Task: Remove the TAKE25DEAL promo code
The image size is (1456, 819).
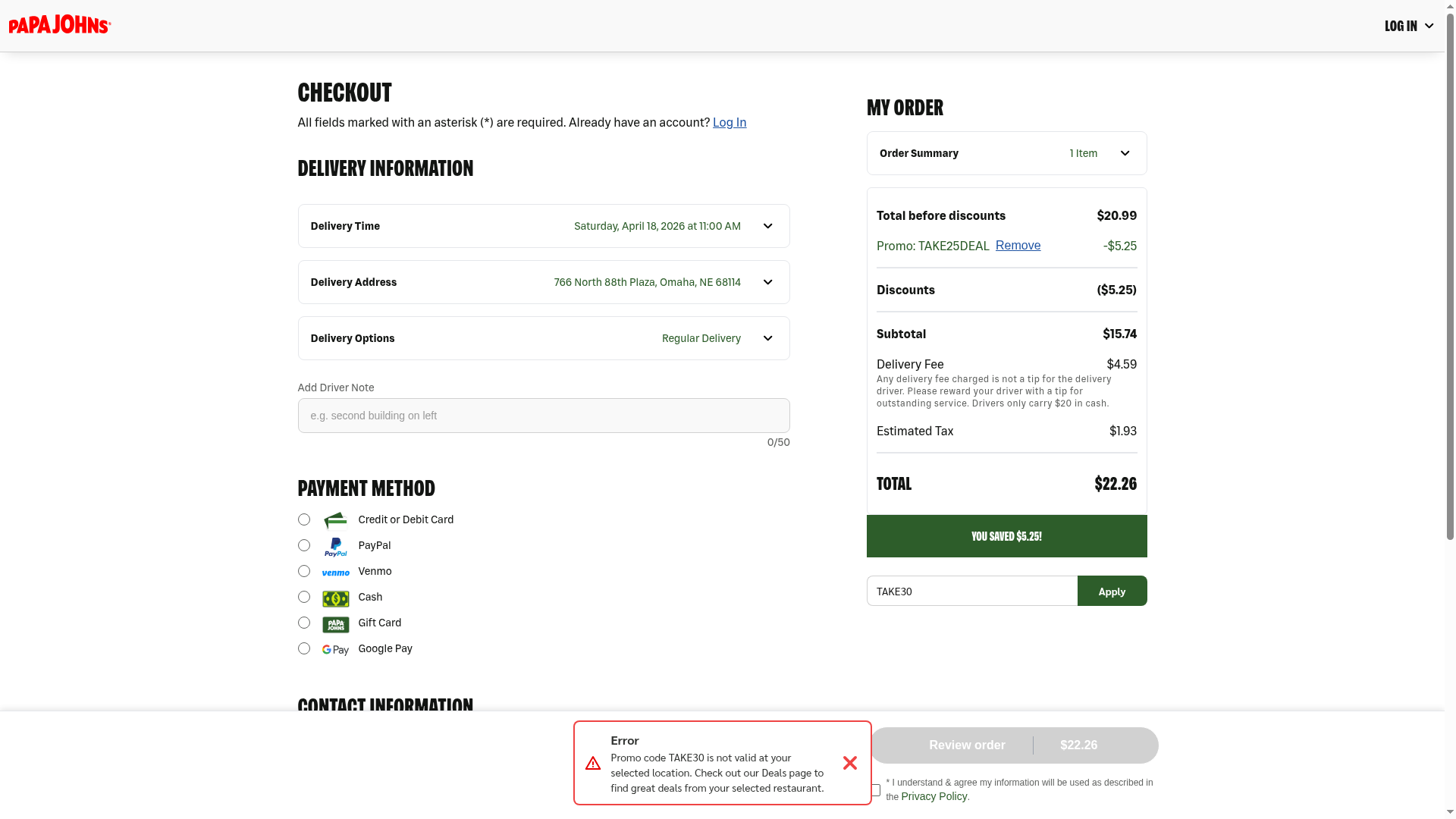Action: point(1018,245)
